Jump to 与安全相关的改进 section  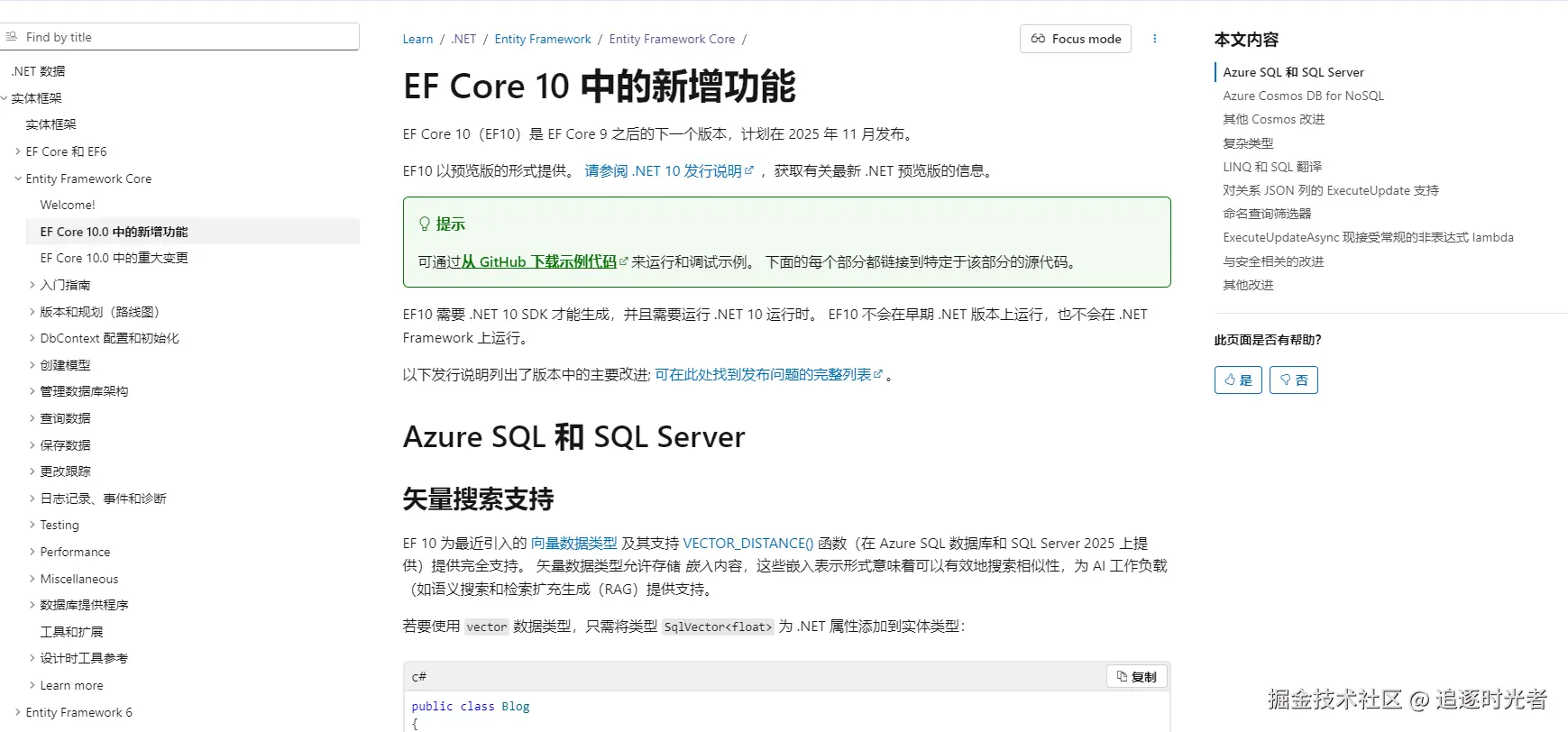(x=1273, y=261)
